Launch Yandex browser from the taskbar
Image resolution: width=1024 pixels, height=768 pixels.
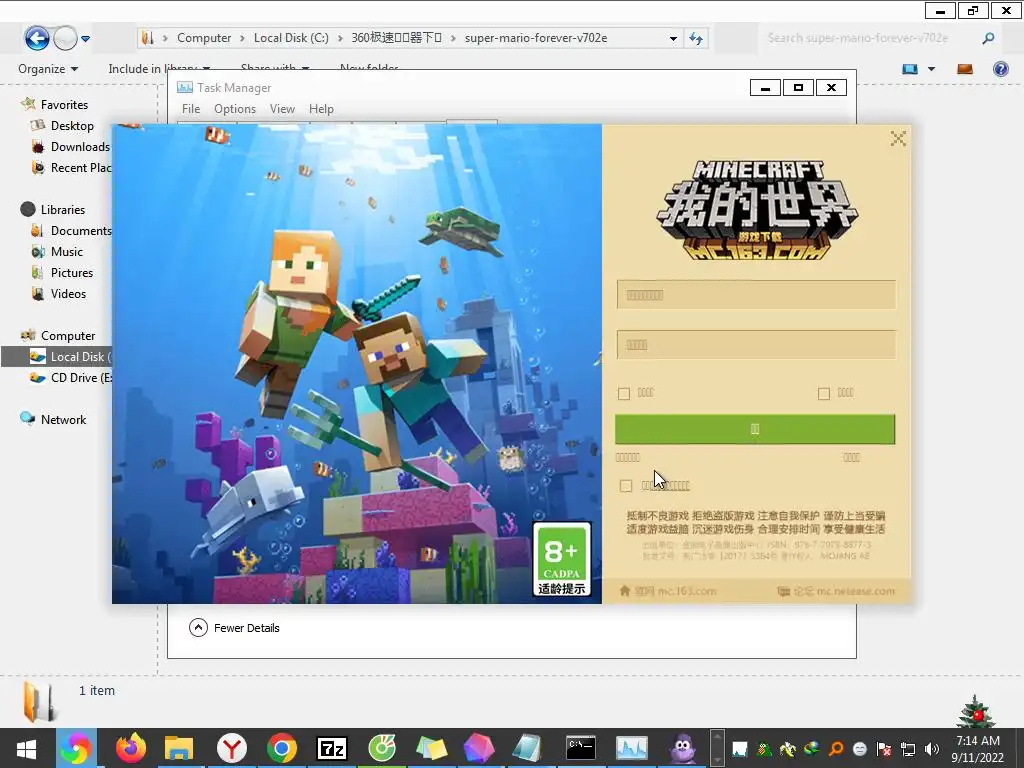tap(231, 748)
